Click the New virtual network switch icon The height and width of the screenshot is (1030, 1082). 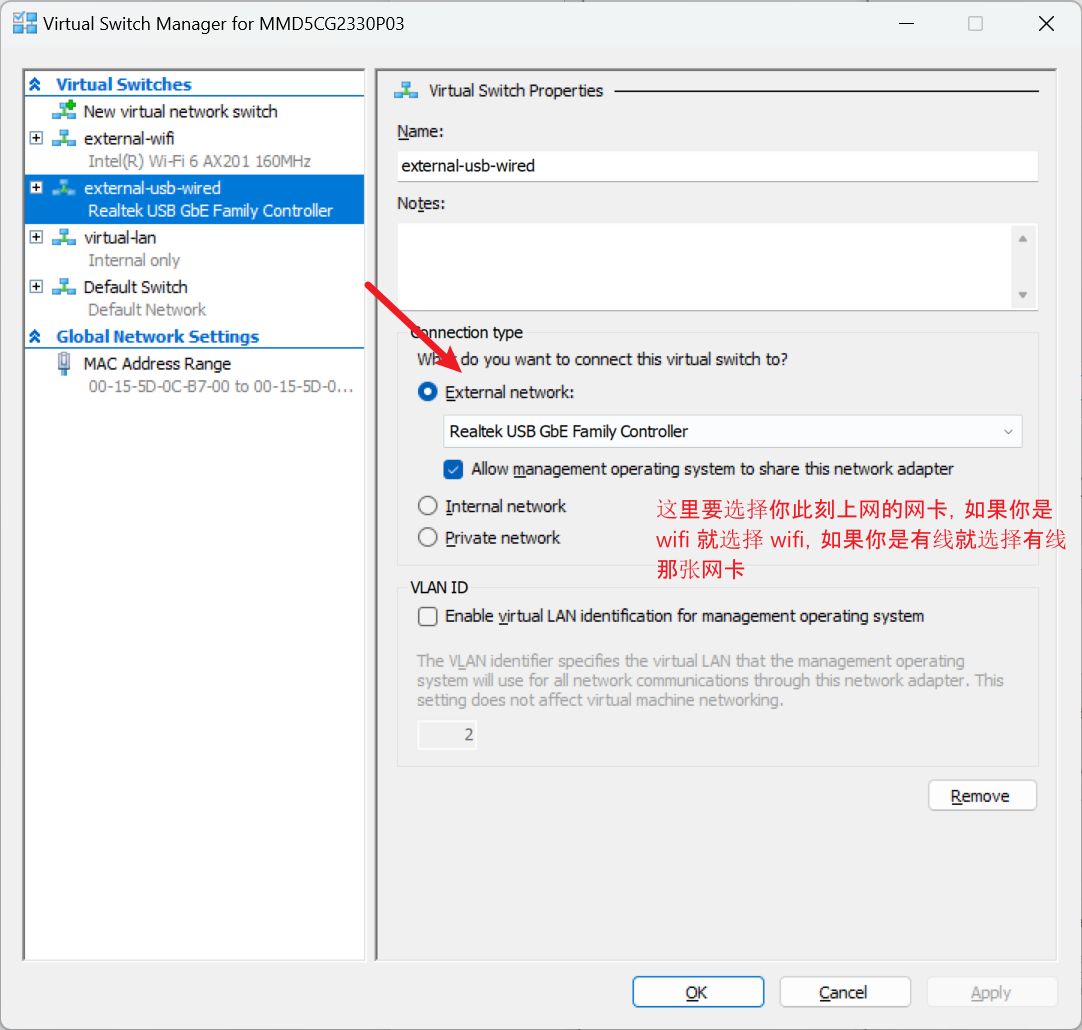(x=64, y=111)
